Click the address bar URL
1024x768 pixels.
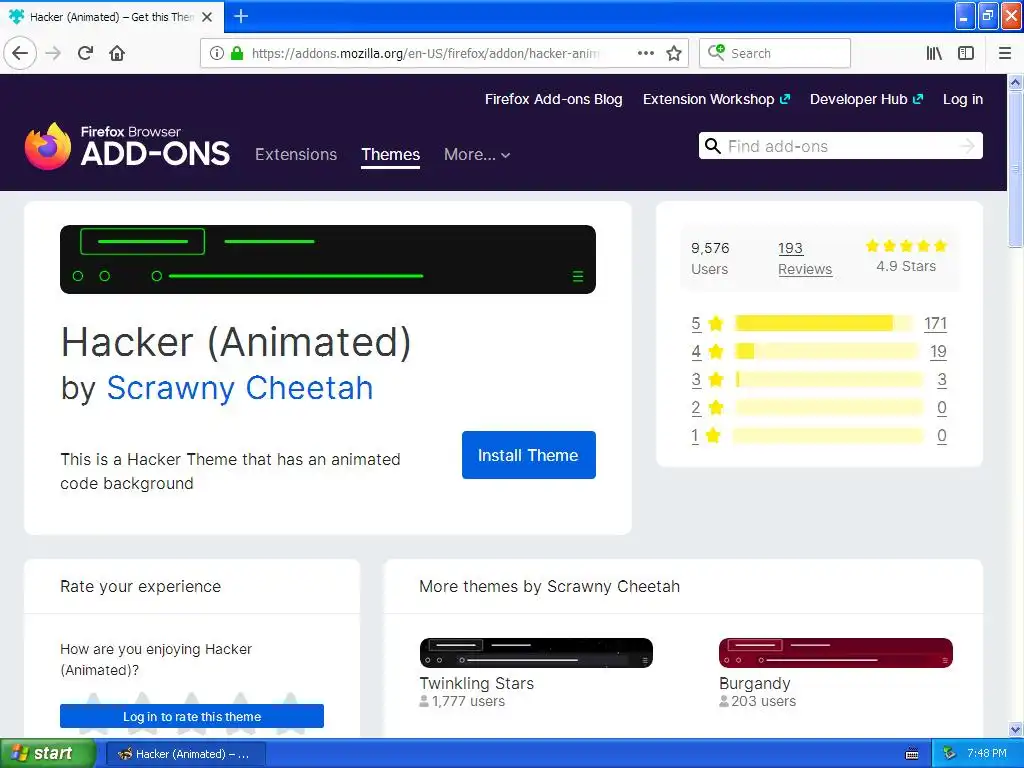(425, 54)
